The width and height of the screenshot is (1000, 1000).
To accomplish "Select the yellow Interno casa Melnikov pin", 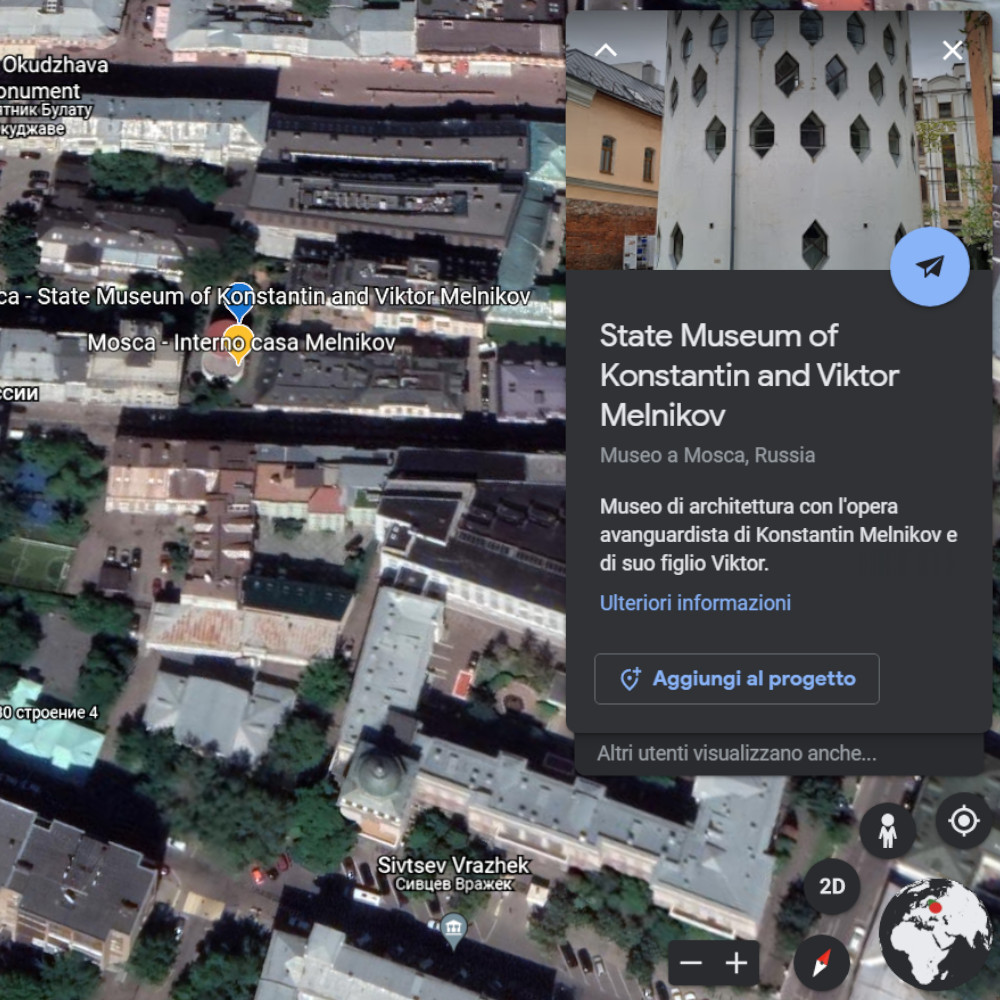I will tap(239, 344).
